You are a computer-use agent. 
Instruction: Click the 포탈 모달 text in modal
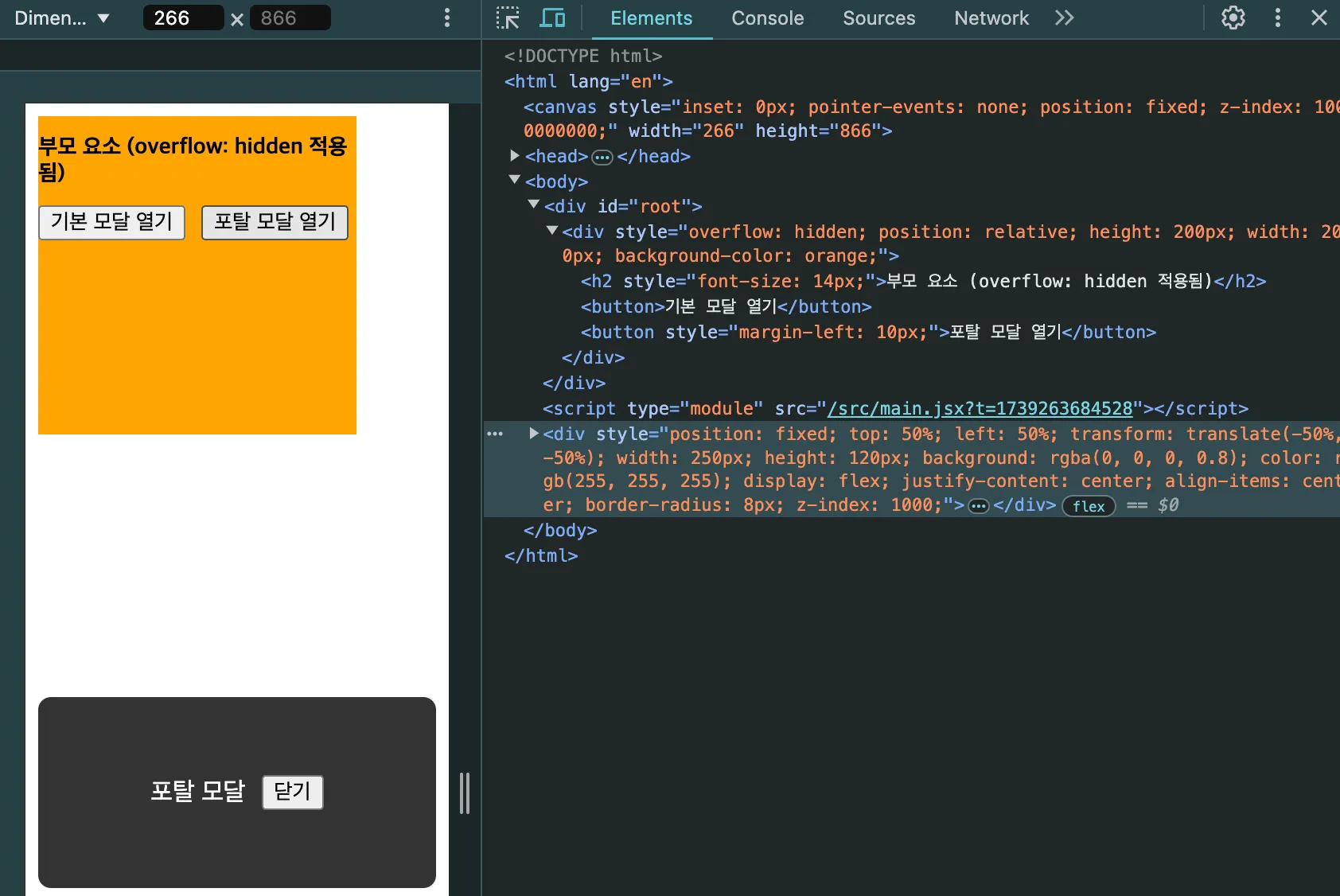198,791
